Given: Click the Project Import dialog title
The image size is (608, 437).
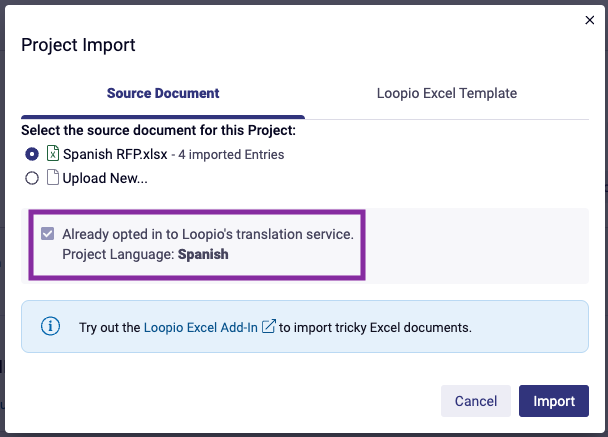Looking at the screenshot, I should tap(78, 45).
